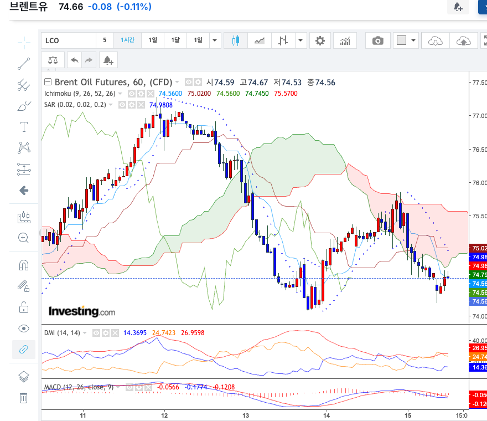Image resolution: width=487 pixels, height=421 pixels.
Task: Click the SAR (0.02, 0.02, 0.2) label
Action: [75, 105]
